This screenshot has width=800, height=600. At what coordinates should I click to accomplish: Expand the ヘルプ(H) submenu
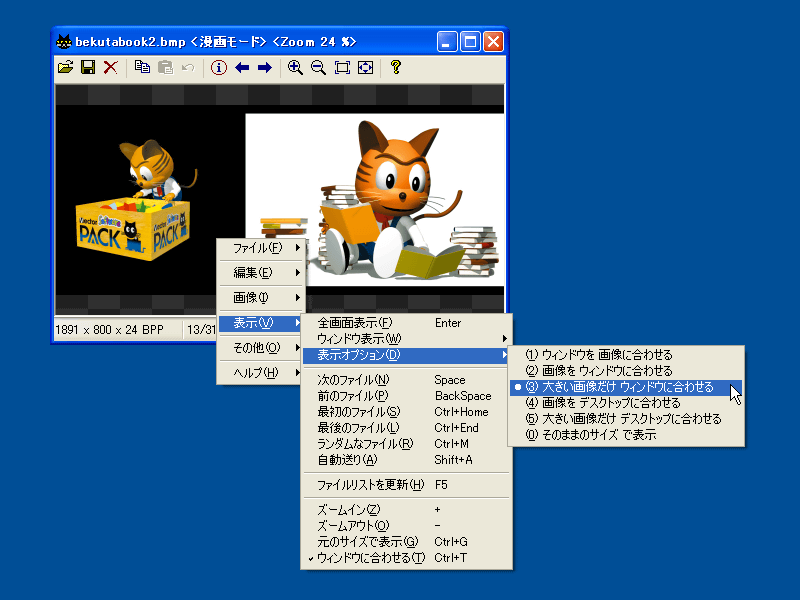(x=261, y=372)
